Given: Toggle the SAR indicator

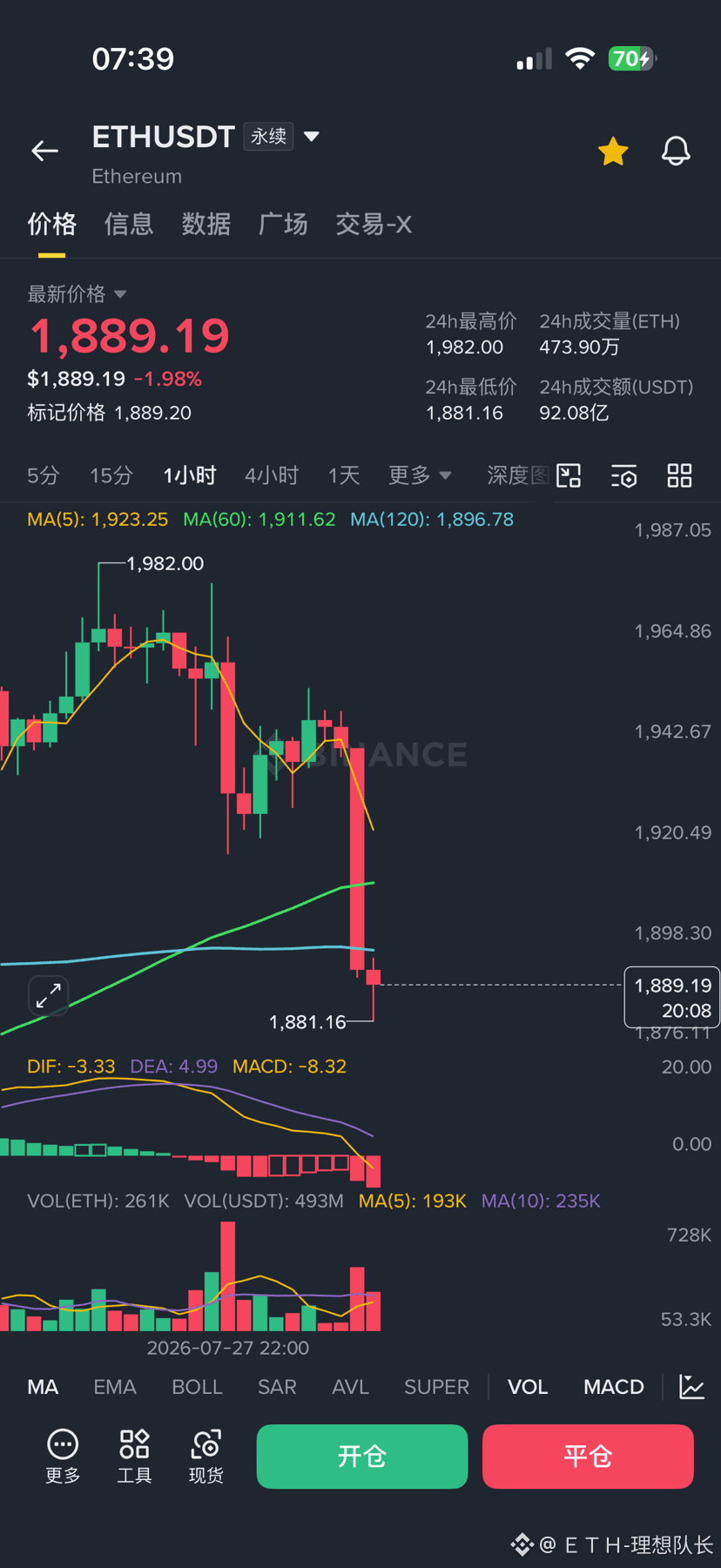Looking at the screenshot, I should pyautogui.click(x=277, y=1387).
